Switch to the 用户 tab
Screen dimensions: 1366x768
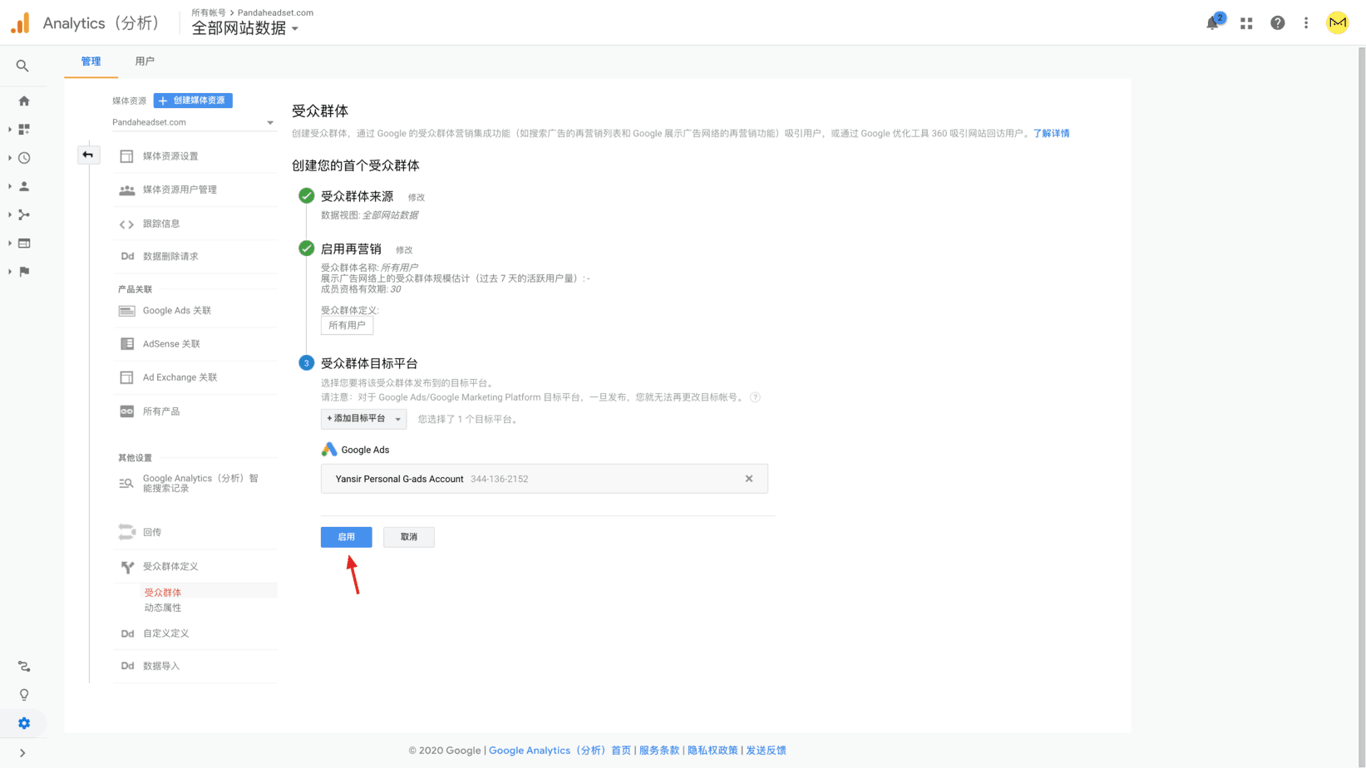(145, 62)
